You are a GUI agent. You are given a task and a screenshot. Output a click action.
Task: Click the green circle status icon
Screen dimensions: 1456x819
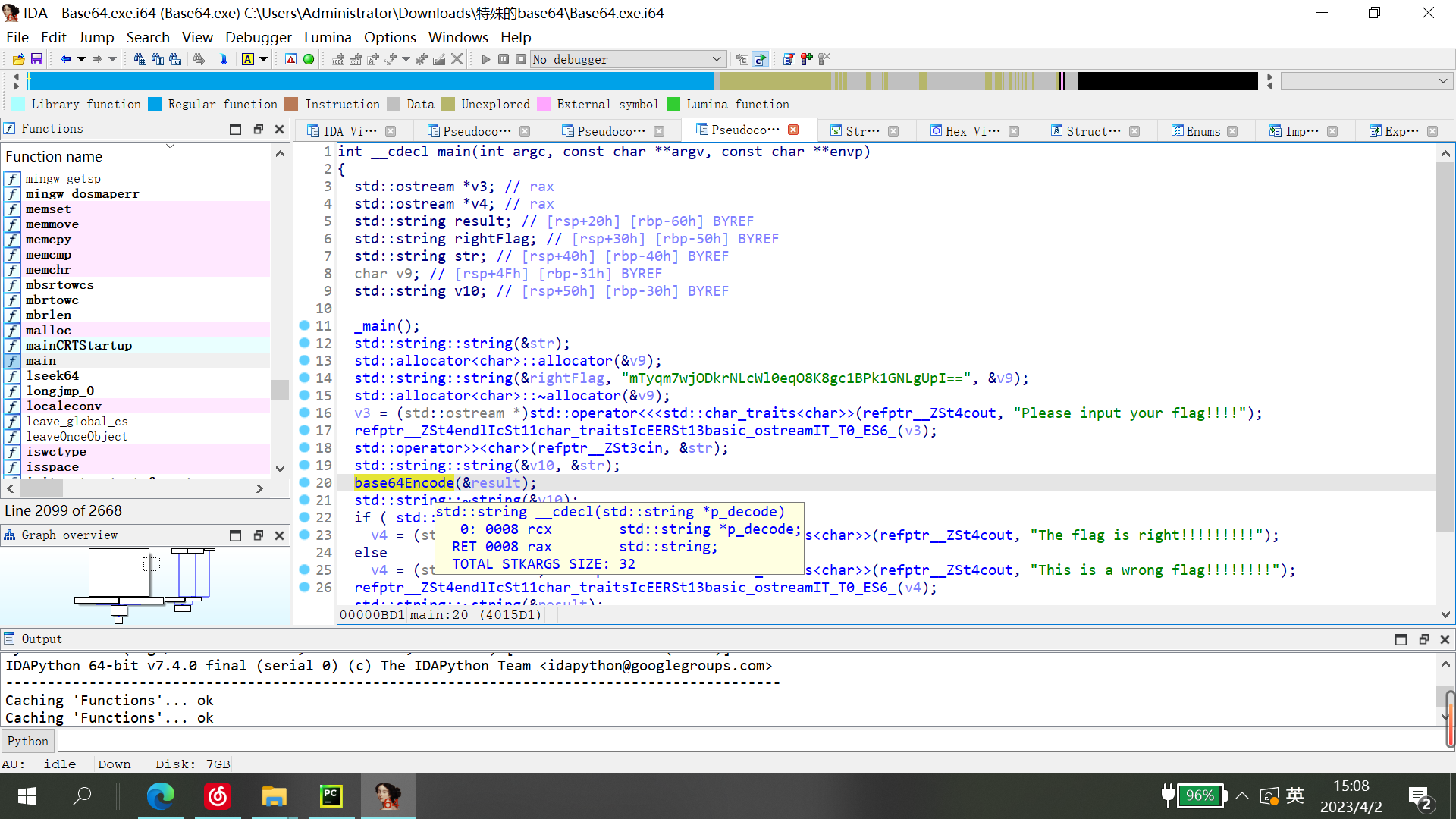tap(309, 59)
